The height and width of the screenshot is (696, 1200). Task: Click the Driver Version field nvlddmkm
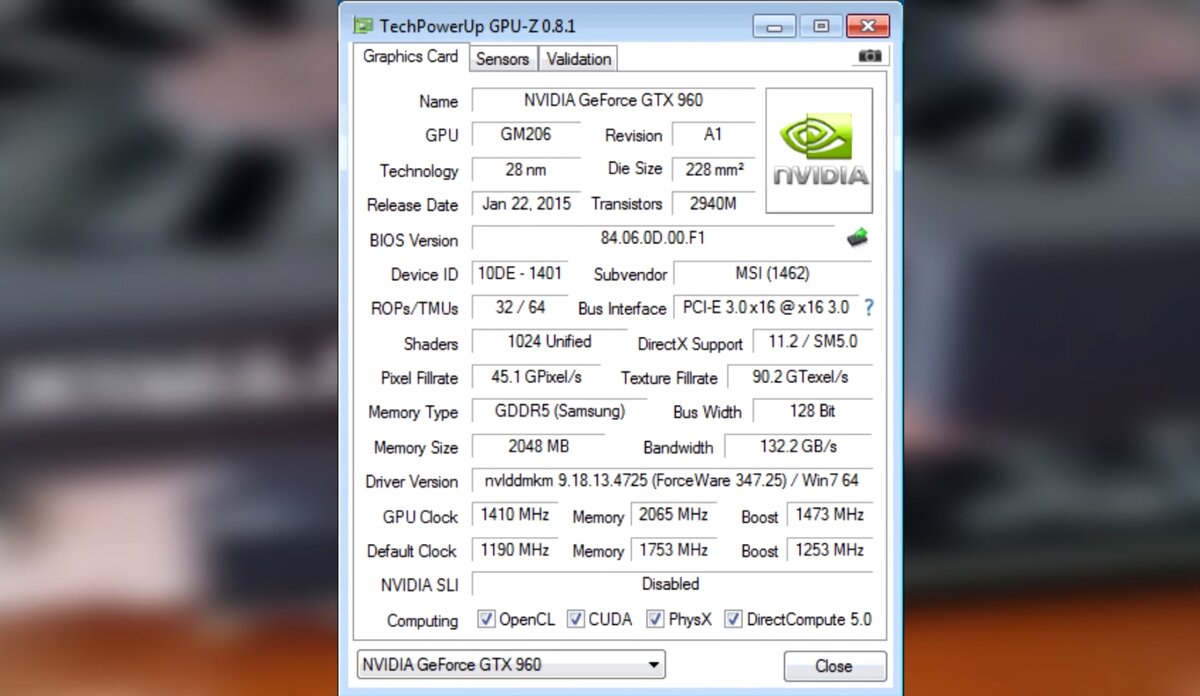point(672,481)
